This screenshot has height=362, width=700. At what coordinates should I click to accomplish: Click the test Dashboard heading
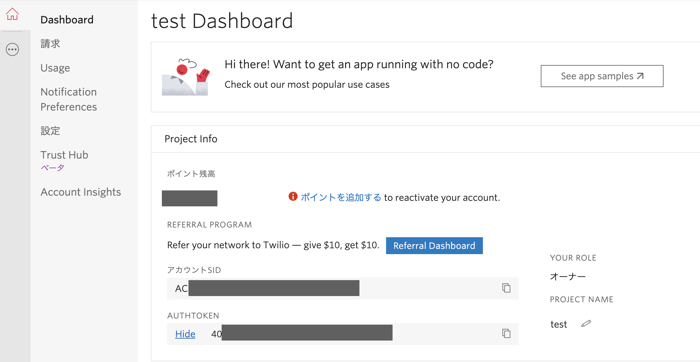tap(222, 21)
